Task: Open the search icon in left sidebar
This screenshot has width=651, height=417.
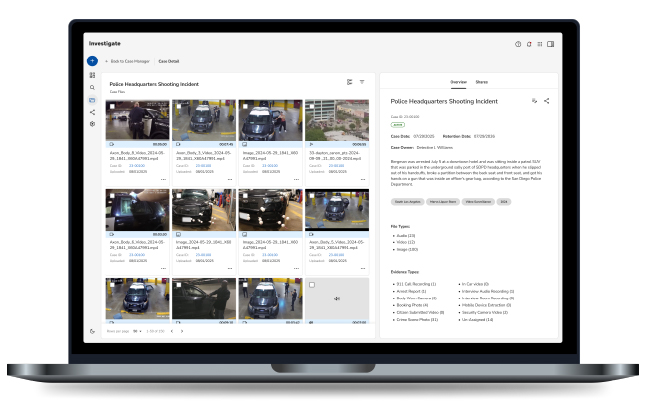Action: [x=92, y=88]
